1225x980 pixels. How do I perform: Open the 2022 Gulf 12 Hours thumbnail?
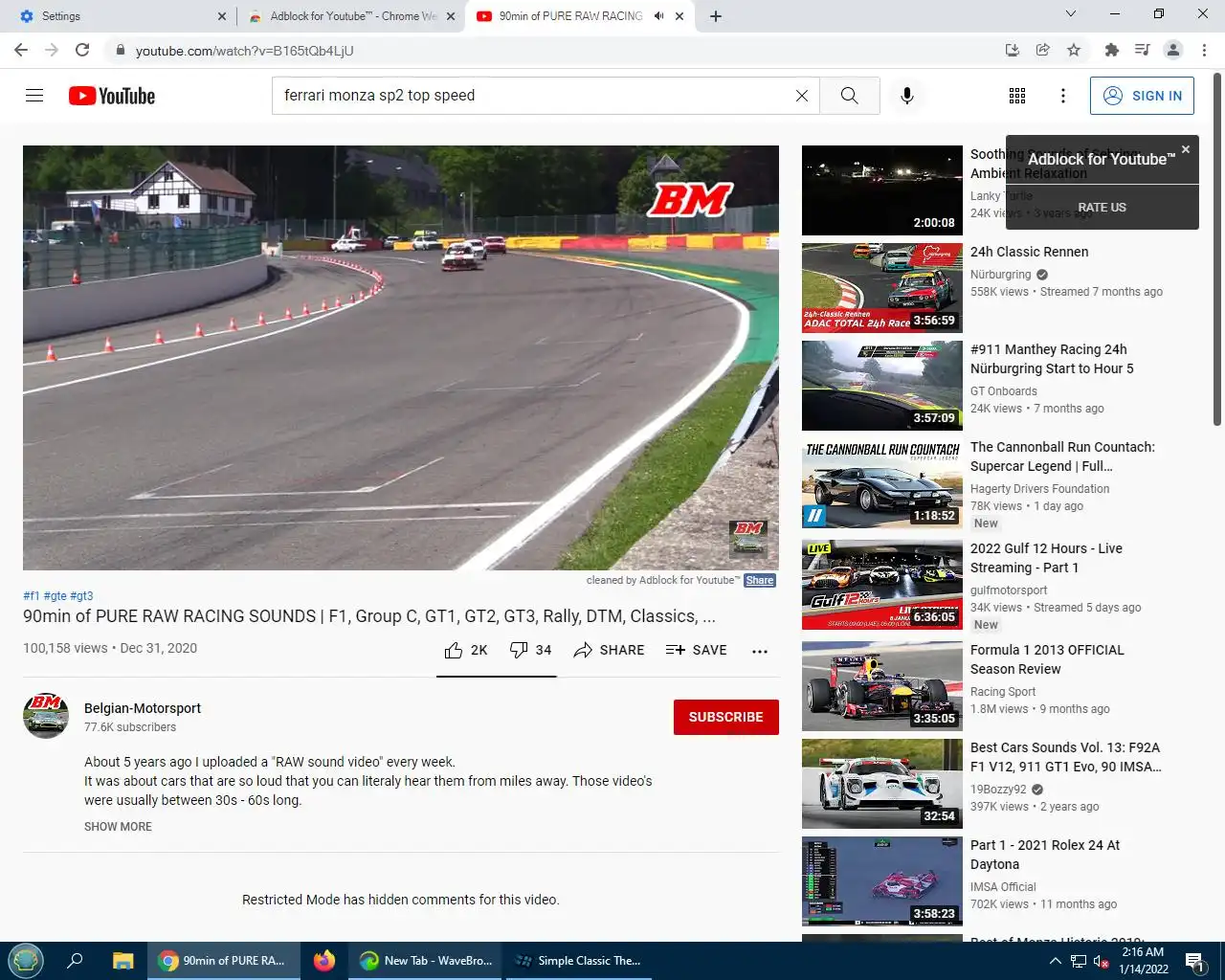(x=882, y=585)
